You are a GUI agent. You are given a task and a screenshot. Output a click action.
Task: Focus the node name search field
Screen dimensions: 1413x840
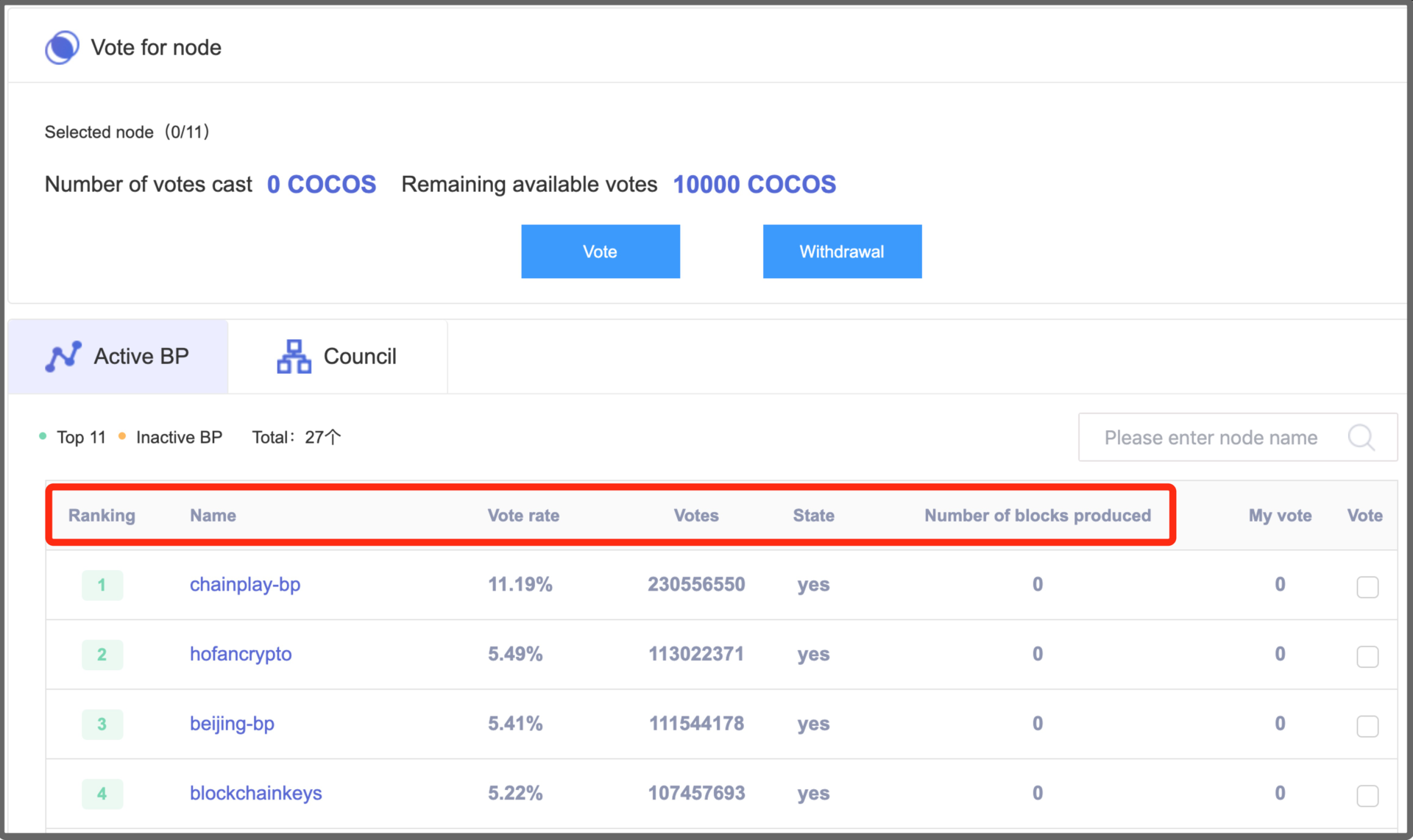[x=1211, y=438]
